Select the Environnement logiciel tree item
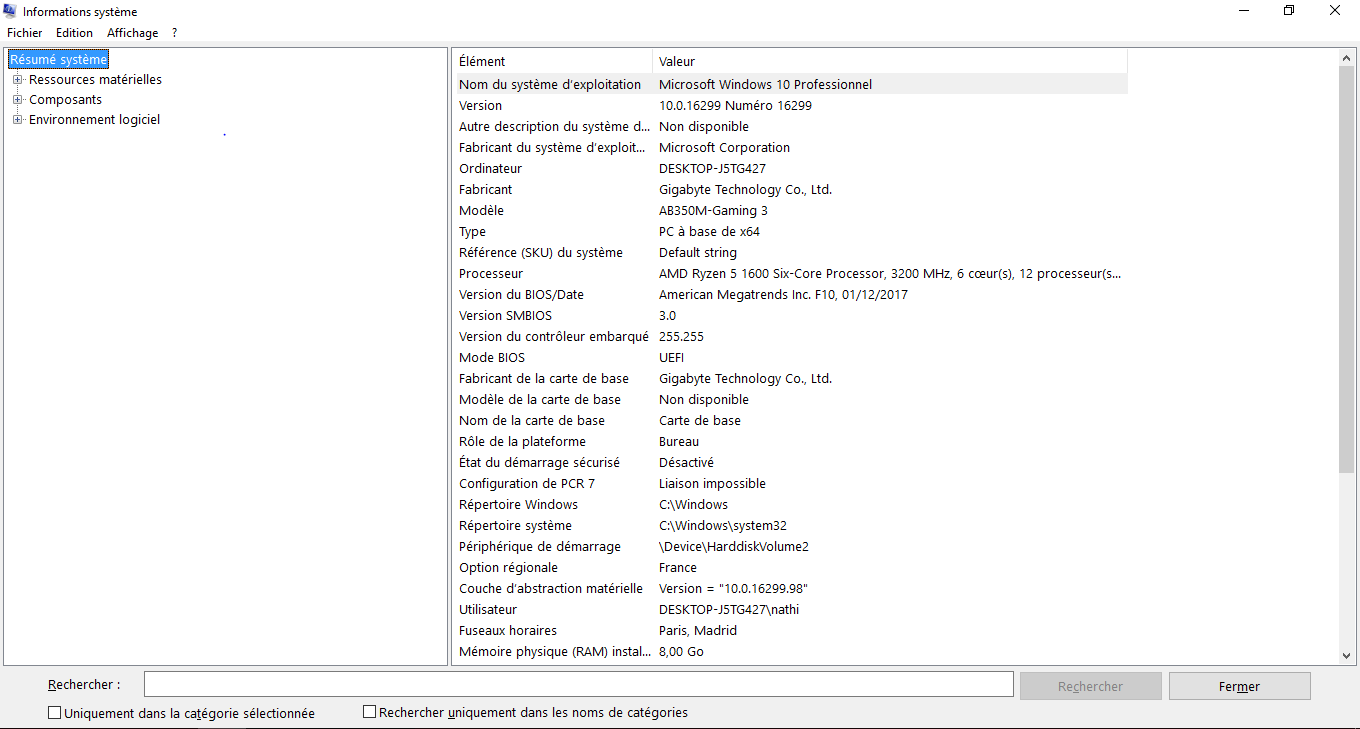Screen dimensions: 1360x729 click(94, 120)
